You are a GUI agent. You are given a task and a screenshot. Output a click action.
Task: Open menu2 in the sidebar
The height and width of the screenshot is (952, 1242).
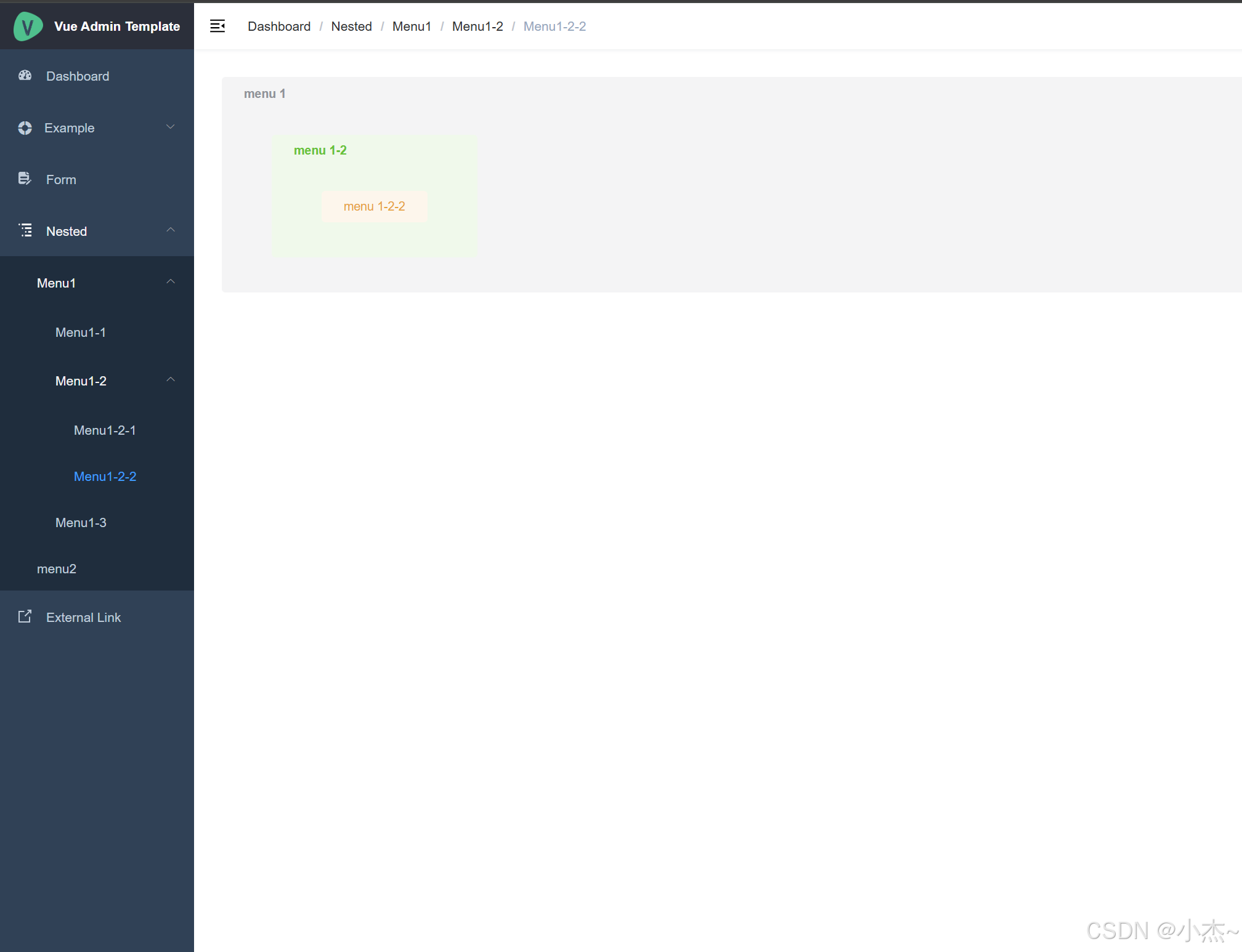pyautogui.click(x=57, y=569)
